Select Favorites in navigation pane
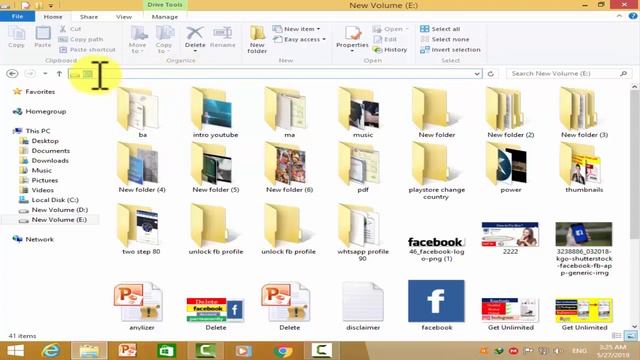 coord(34,92)
